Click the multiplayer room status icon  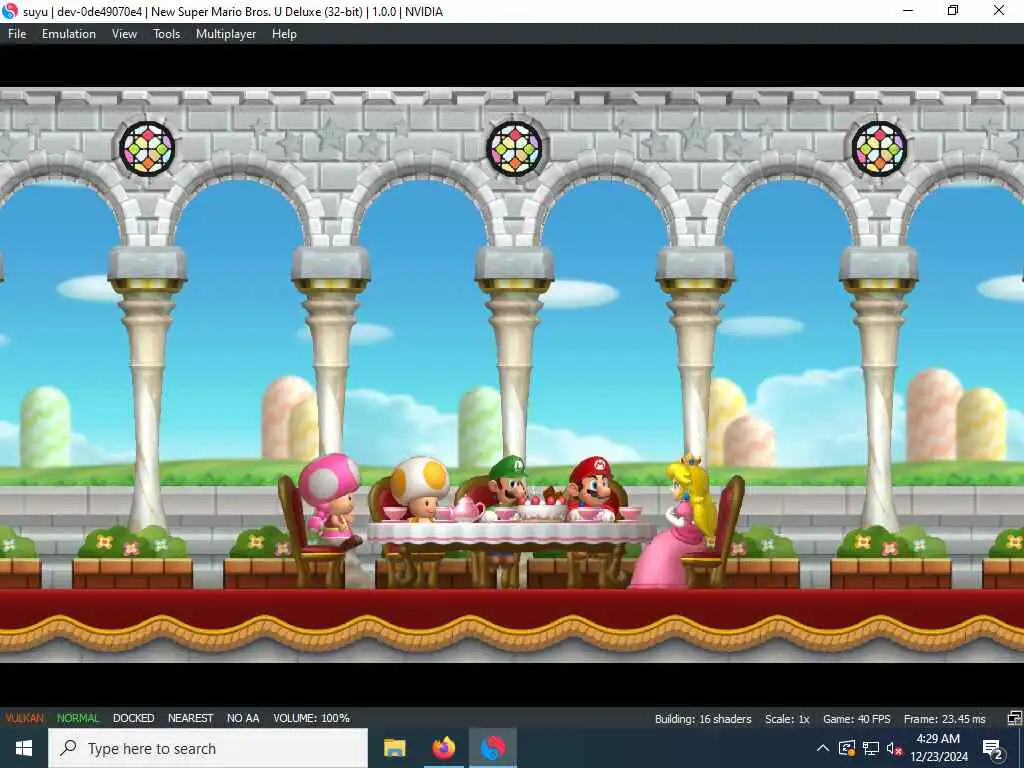(1014, 718)
